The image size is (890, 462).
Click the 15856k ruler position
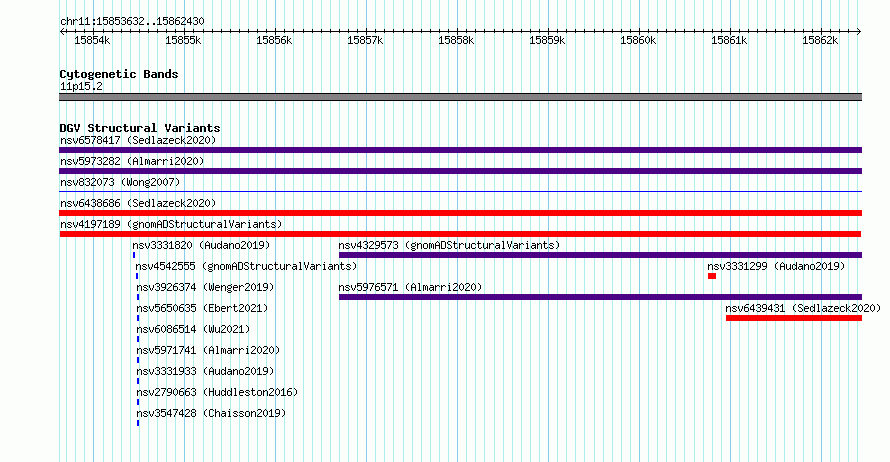[274, 40]
